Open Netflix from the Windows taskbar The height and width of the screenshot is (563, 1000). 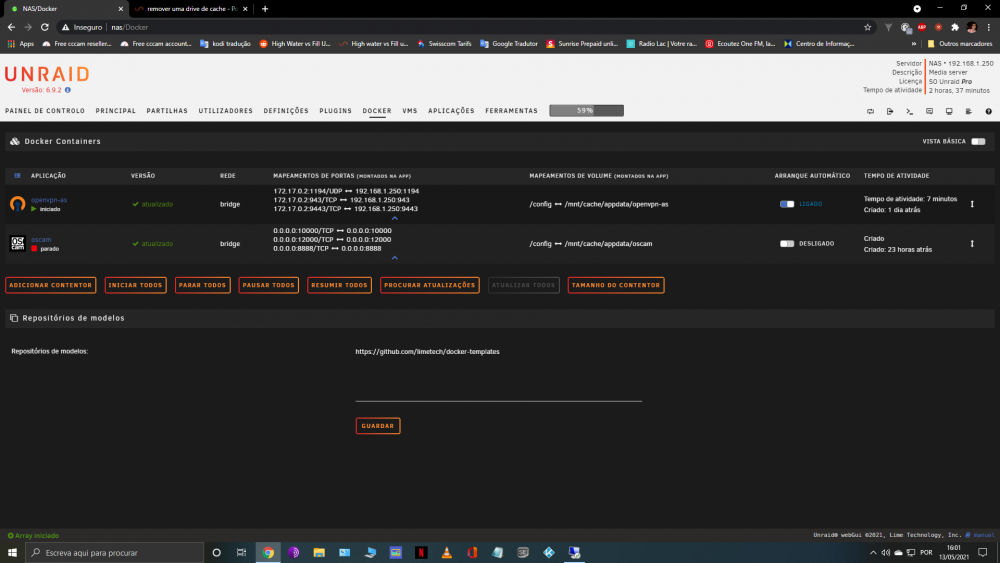click(x=421, y=553)
